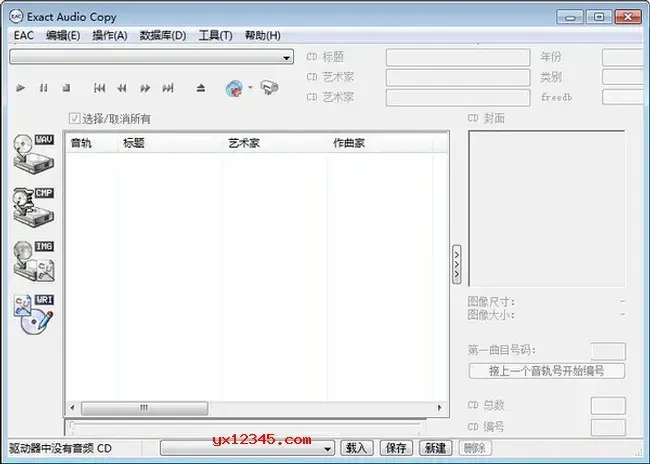Click 接上一个音轨号开始编号 button
This screenshot has height=464, width=650.
547,371
